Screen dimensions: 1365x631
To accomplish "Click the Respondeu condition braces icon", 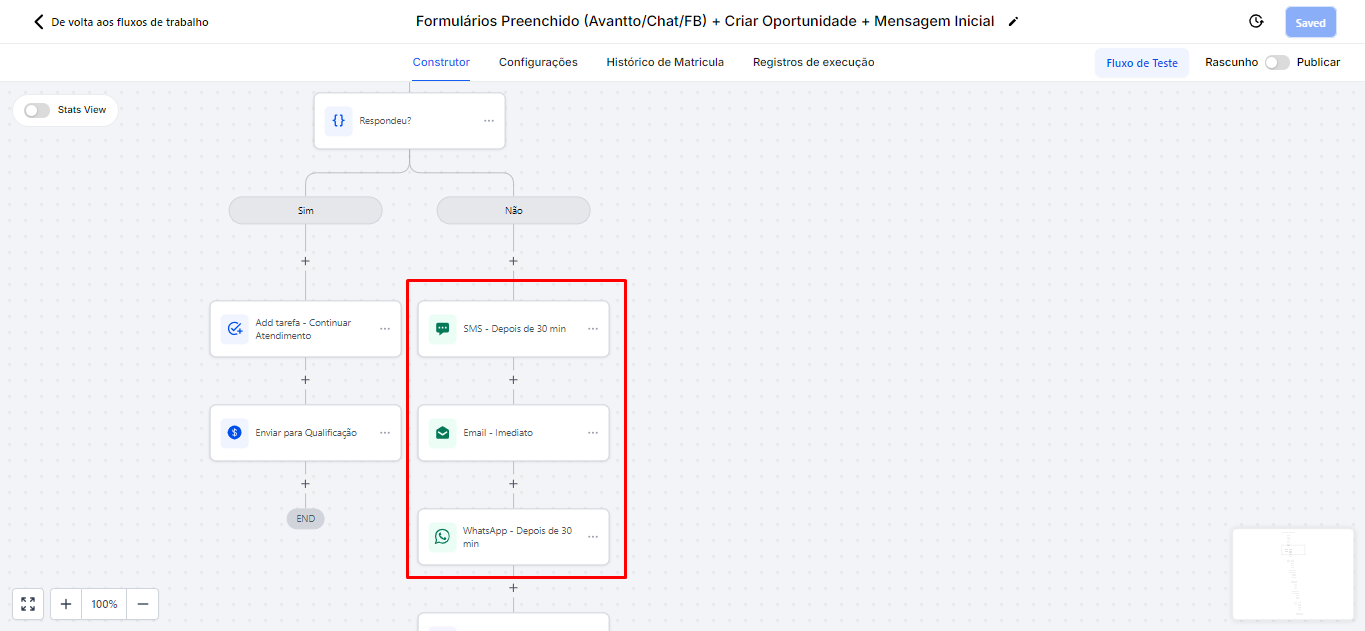I will click(x=338, y=121).
